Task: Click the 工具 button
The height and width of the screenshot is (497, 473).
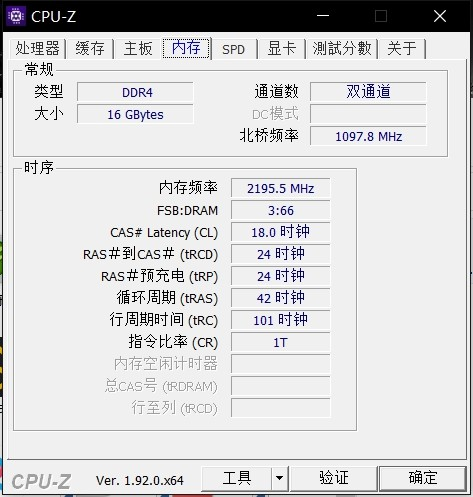Action: point(237,478)
